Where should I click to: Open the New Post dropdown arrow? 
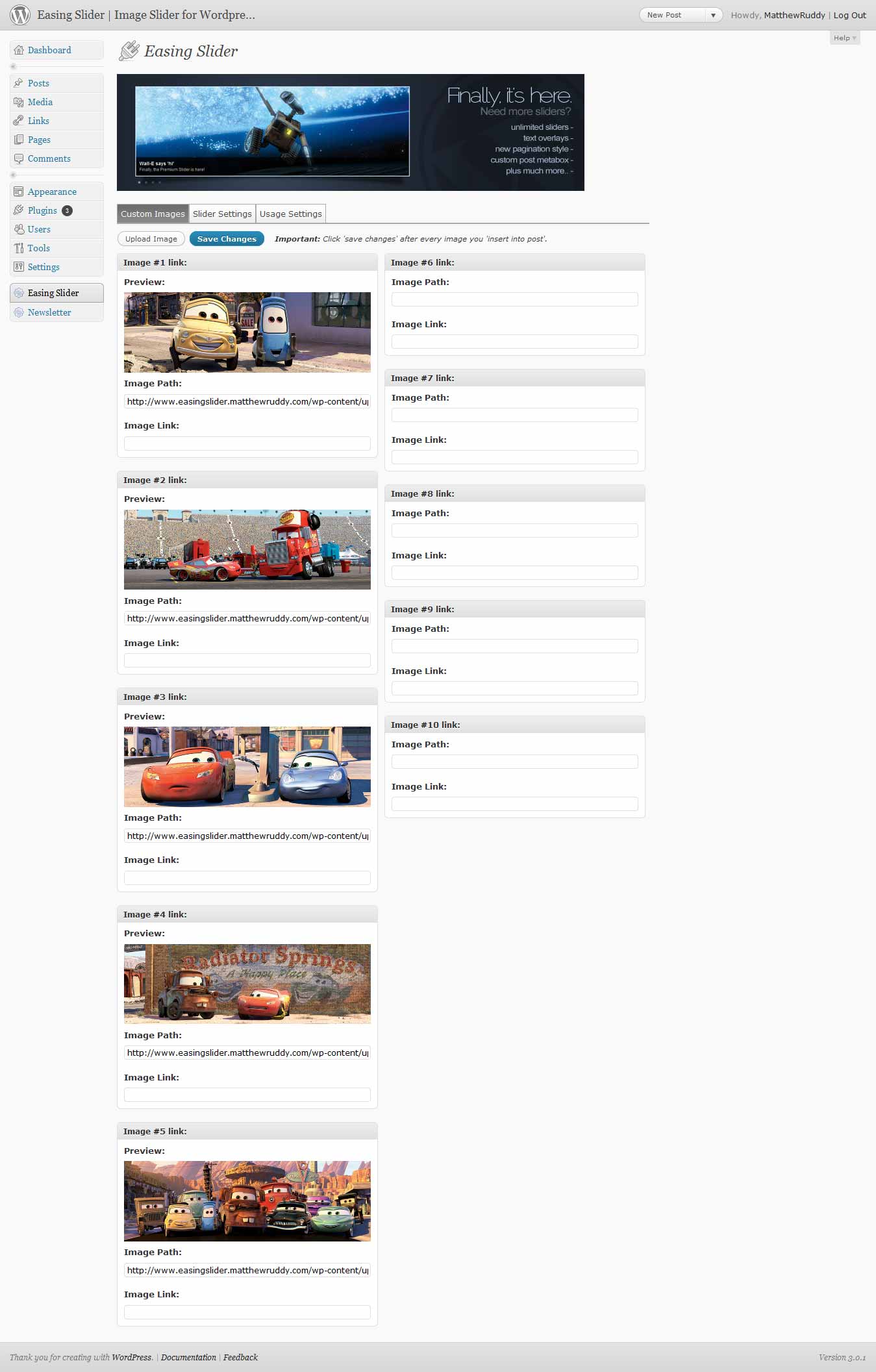coord(713,15)
